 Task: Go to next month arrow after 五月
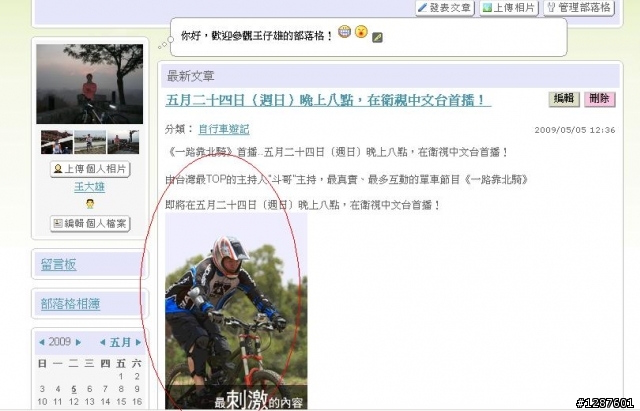[138, 342]
